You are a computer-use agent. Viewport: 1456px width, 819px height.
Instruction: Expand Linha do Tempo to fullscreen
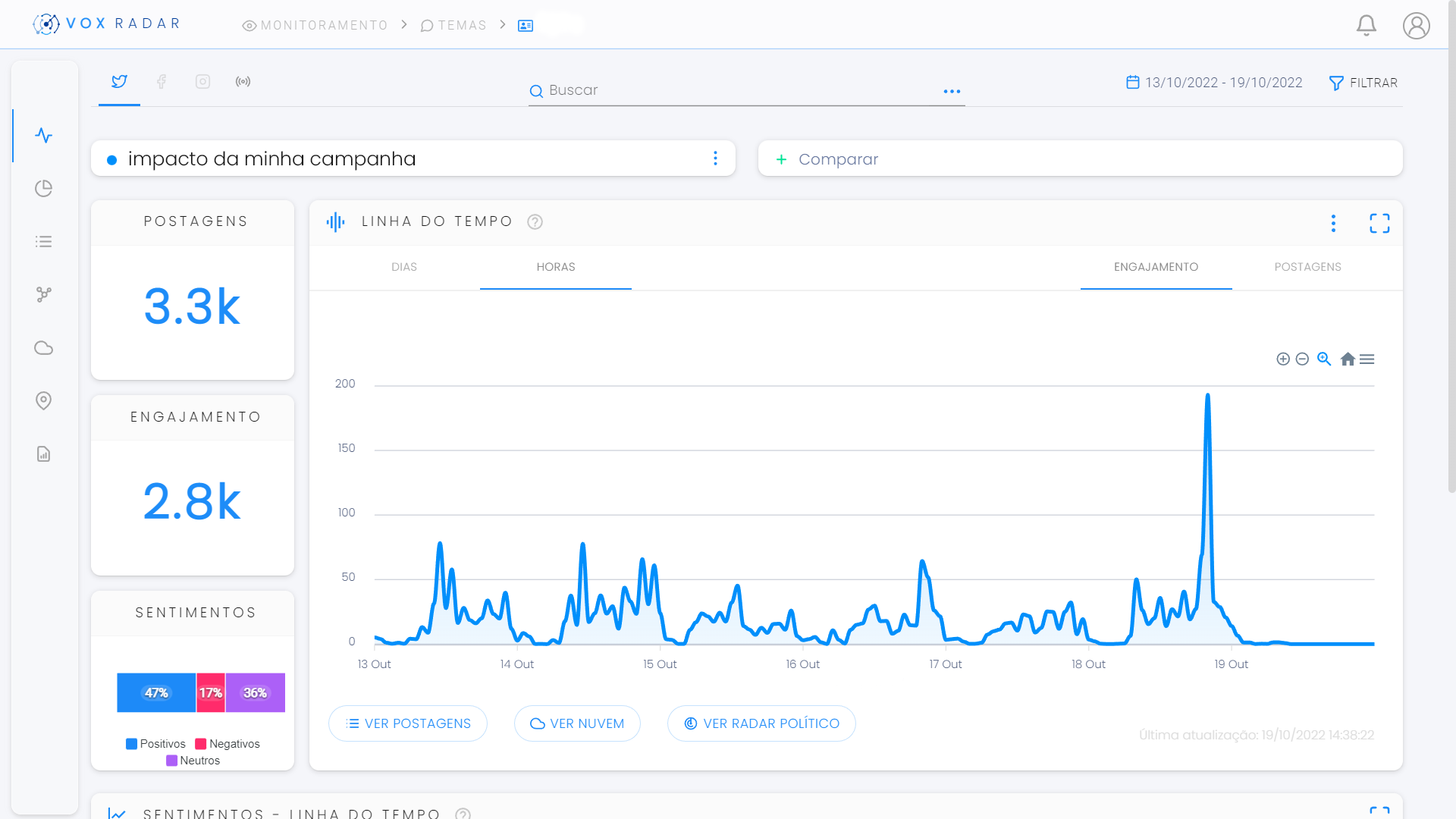[1379, 223]
